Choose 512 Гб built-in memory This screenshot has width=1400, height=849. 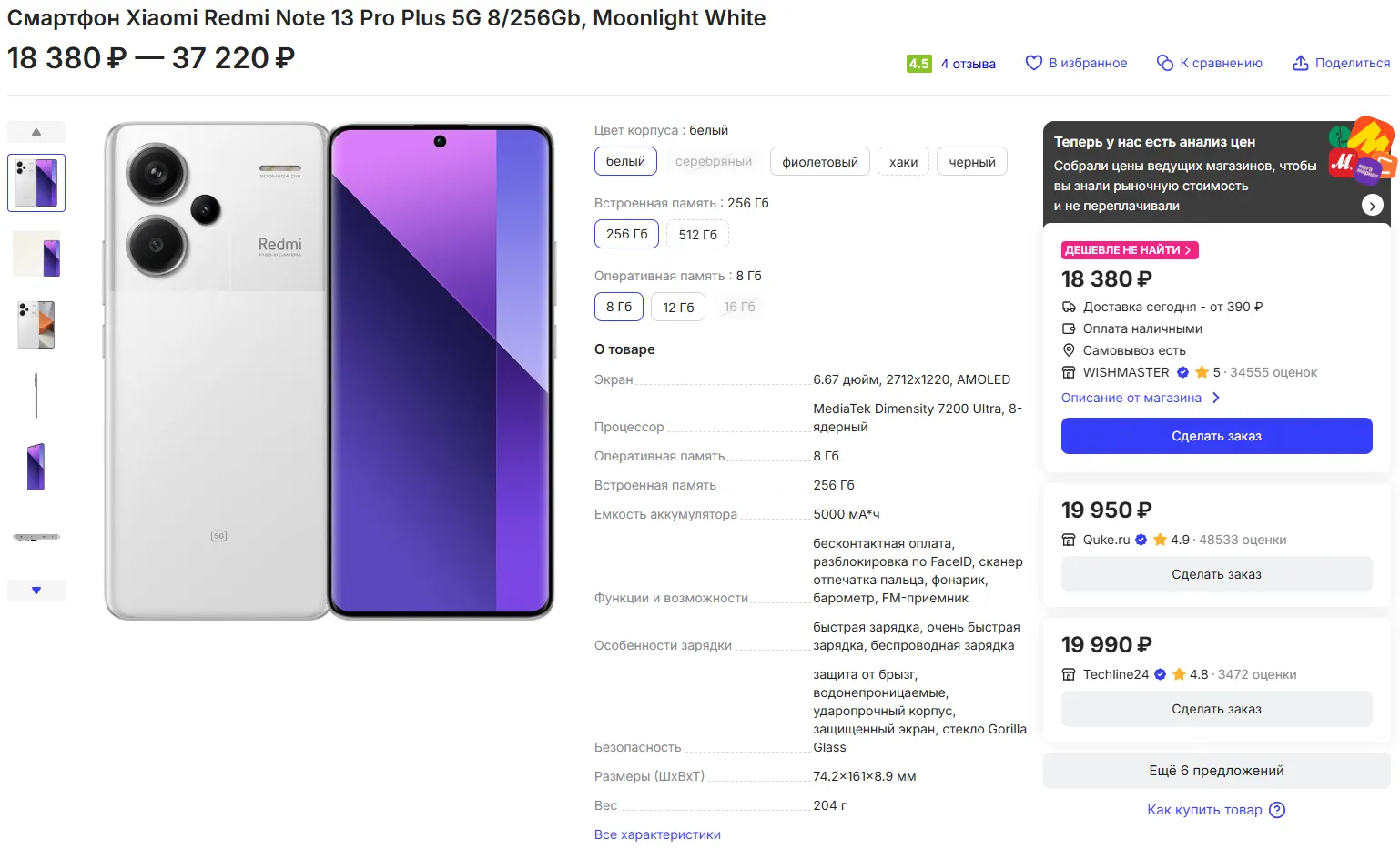[x=697, y=235]
